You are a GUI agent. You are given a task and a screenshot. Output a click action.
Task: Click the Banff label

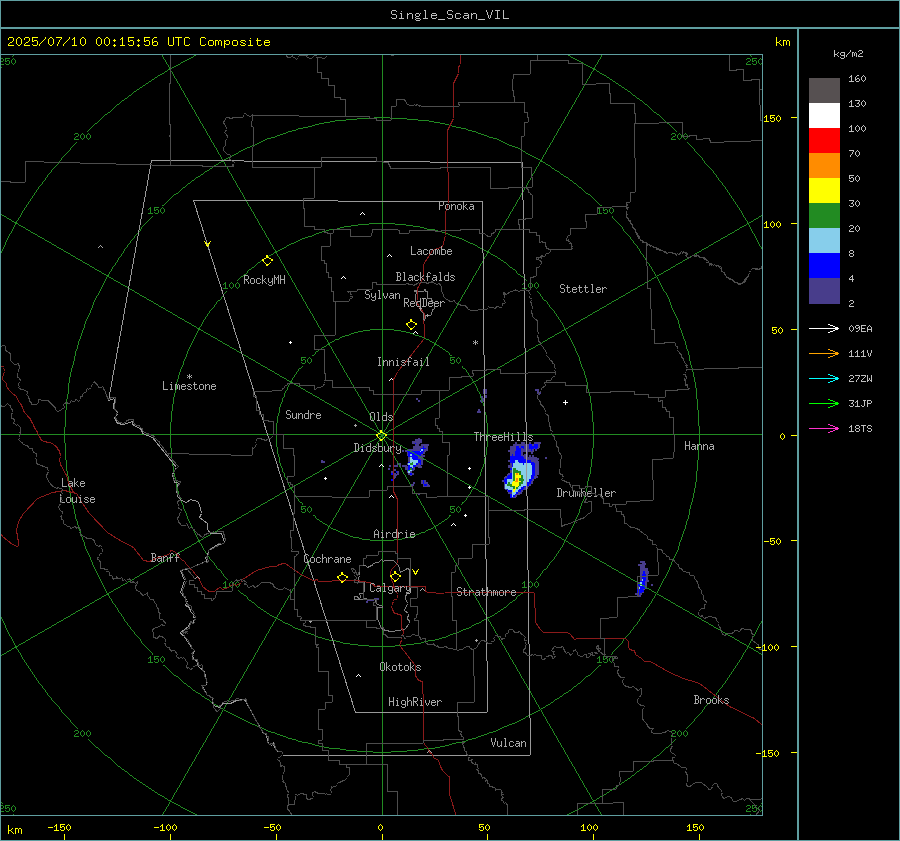pos(165,557)
